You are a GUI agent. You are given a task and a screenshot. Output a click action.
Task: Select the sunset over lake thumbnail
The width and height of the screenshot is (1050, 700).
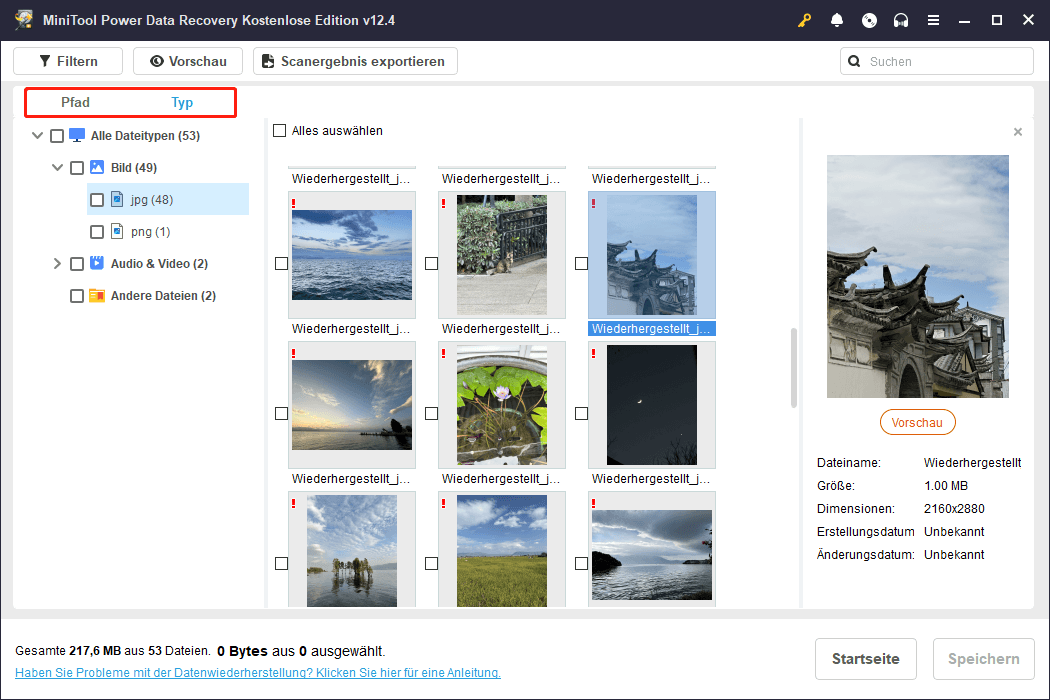[352, 405]
